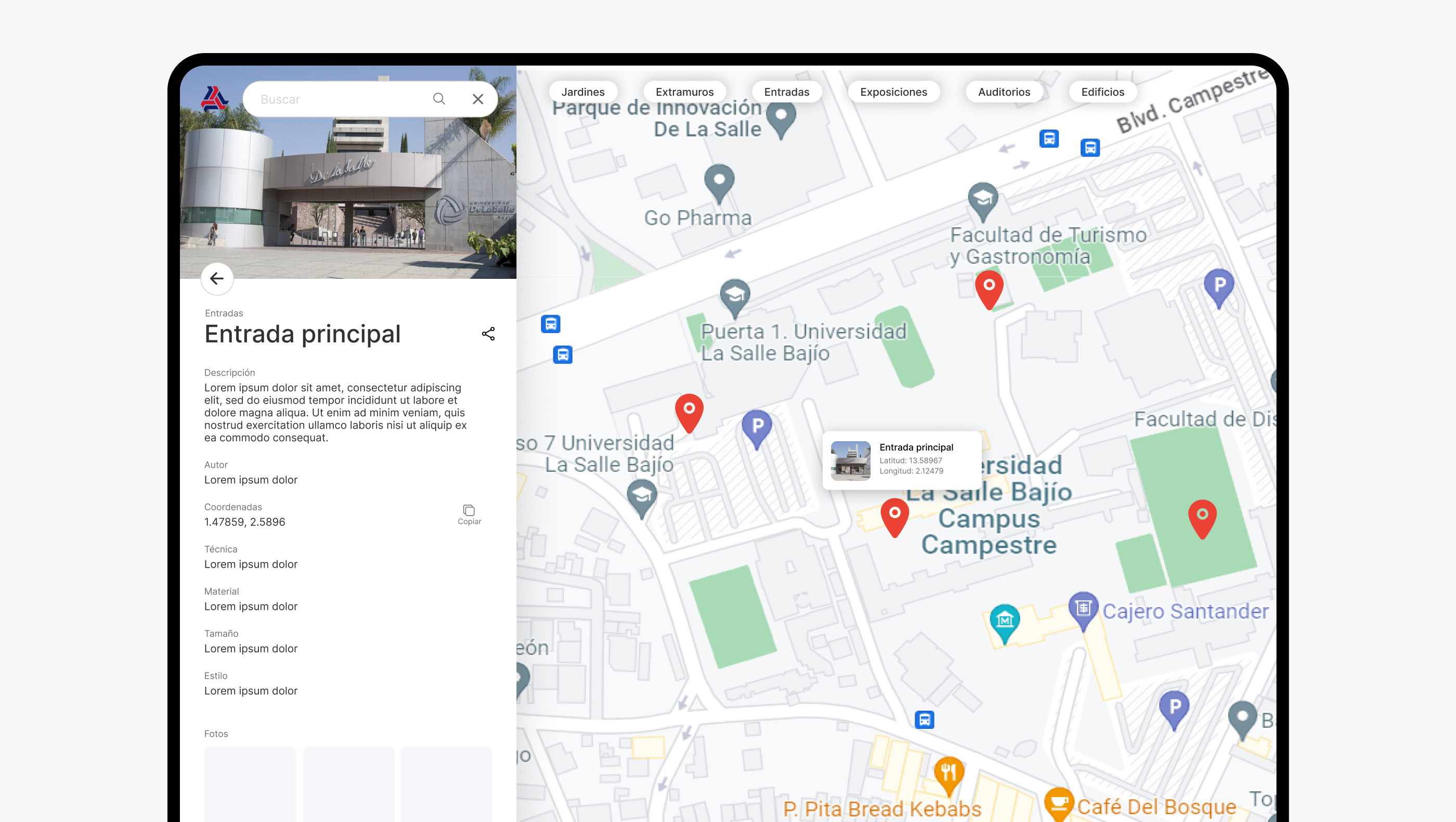Click the Café Del Bosque coffee pin
The height and width of the screenshot is (822, 1456).
coord(1059,805)
